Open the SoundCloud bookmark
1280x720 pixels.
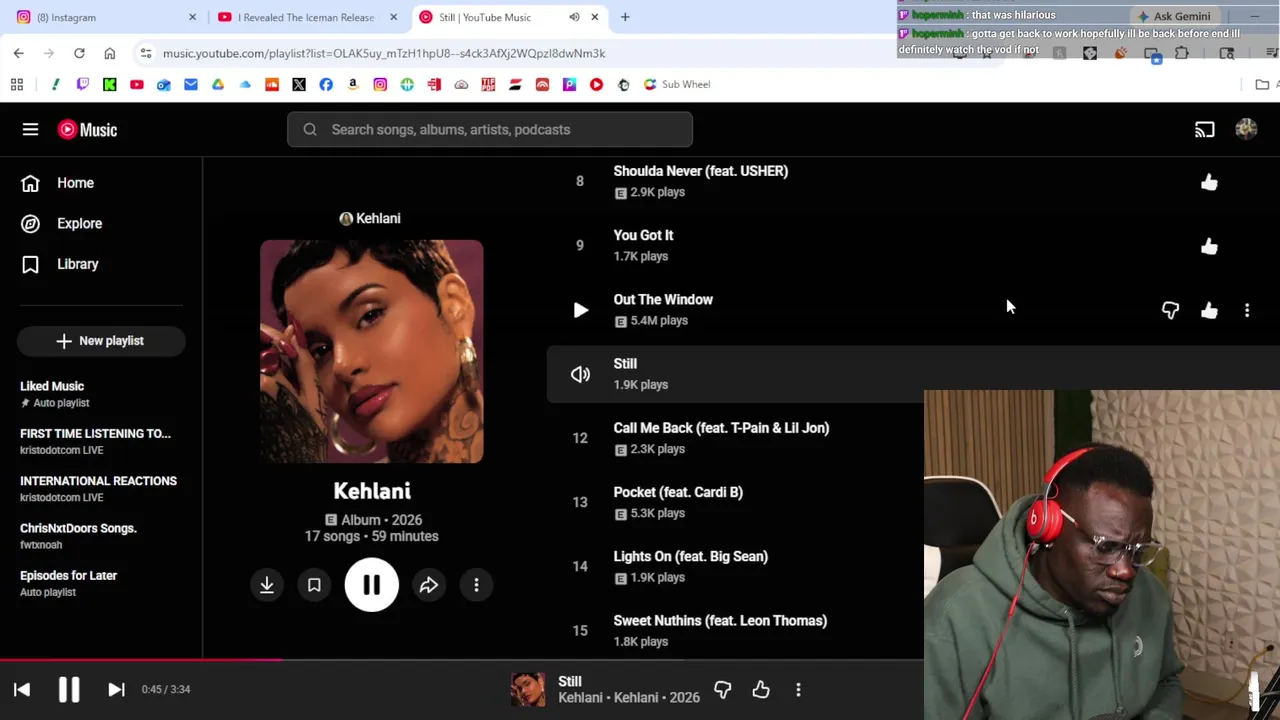pos(272,84)
